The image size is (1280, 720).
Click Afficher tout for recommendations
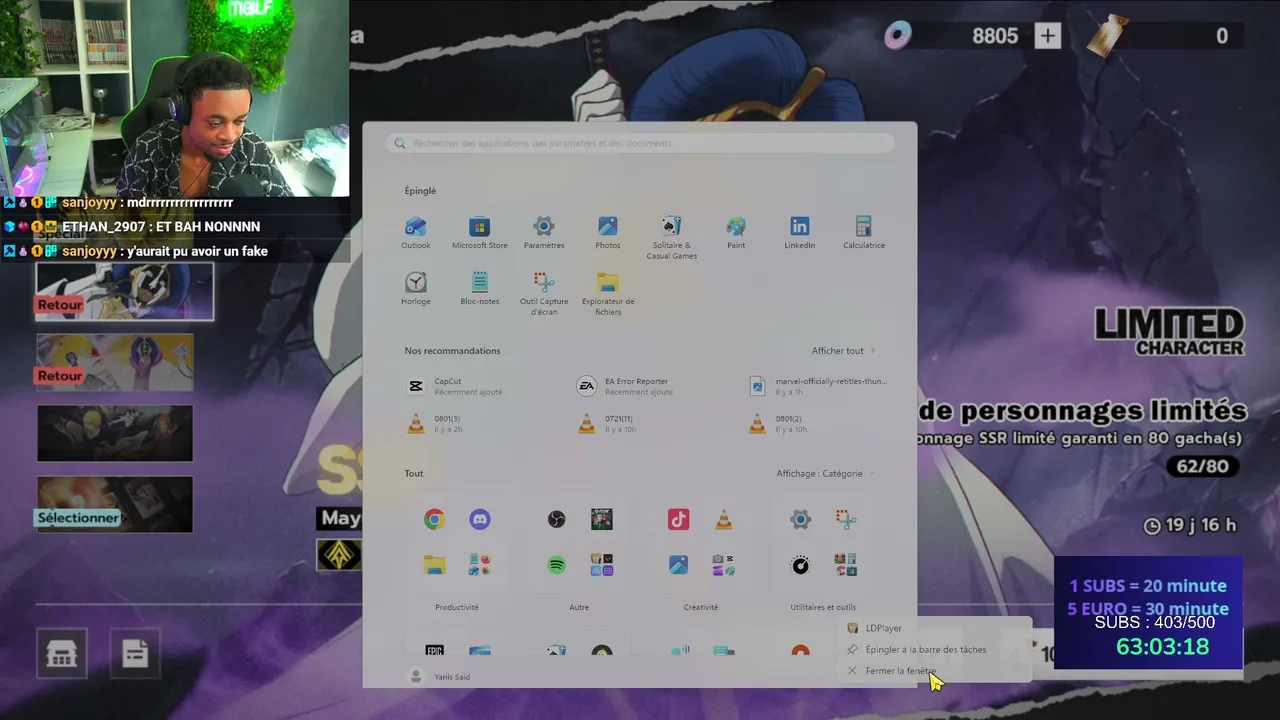pyautogui.click(x=843, y=351)
